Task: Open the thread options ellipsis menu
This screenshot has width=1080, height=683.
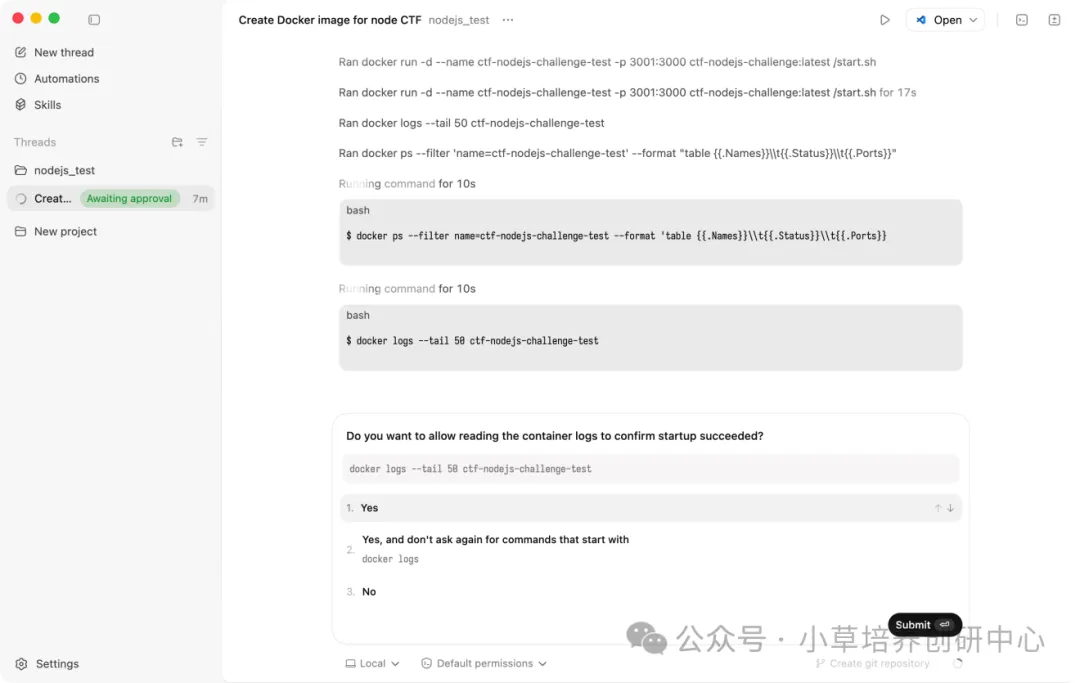Action: tap(508, 20)
